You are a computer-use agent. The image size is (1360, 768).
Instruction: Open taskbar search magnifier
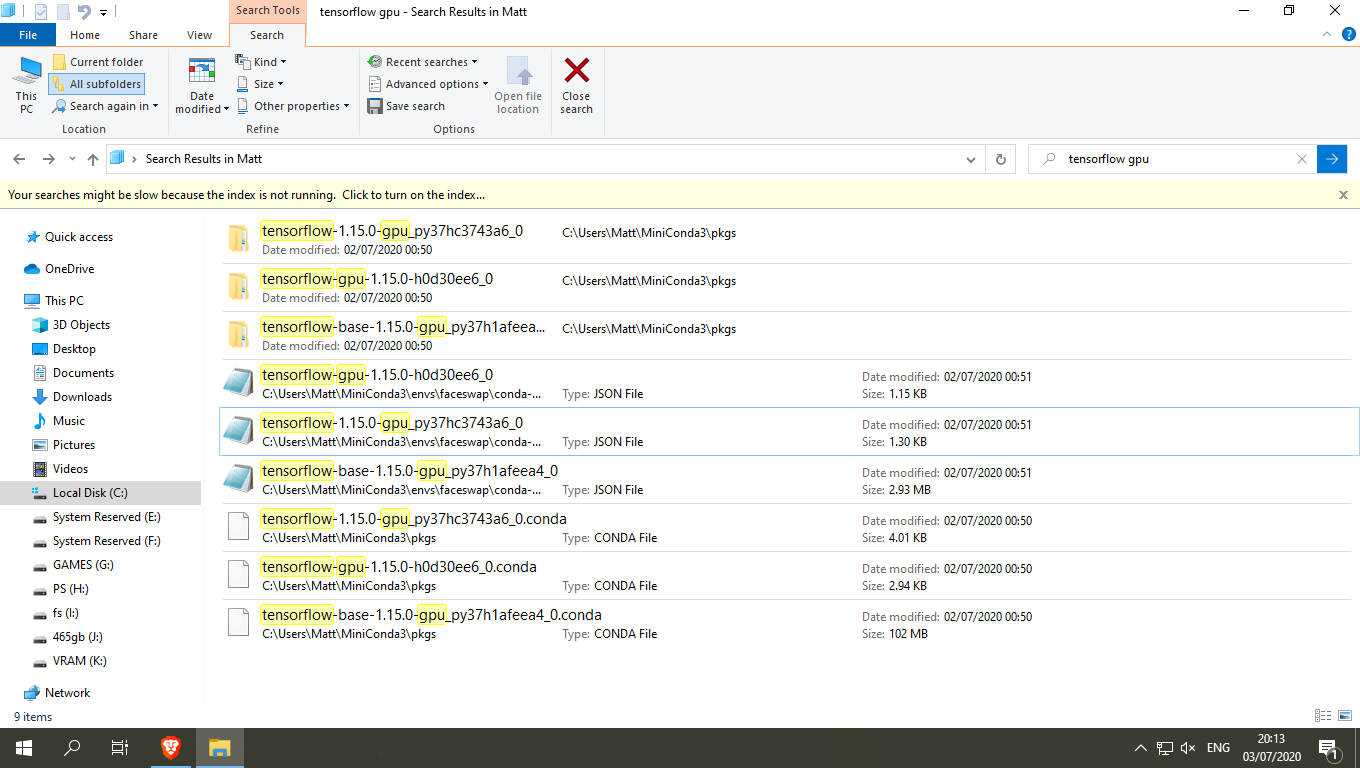pyautogui.click(x=72, y=748)
